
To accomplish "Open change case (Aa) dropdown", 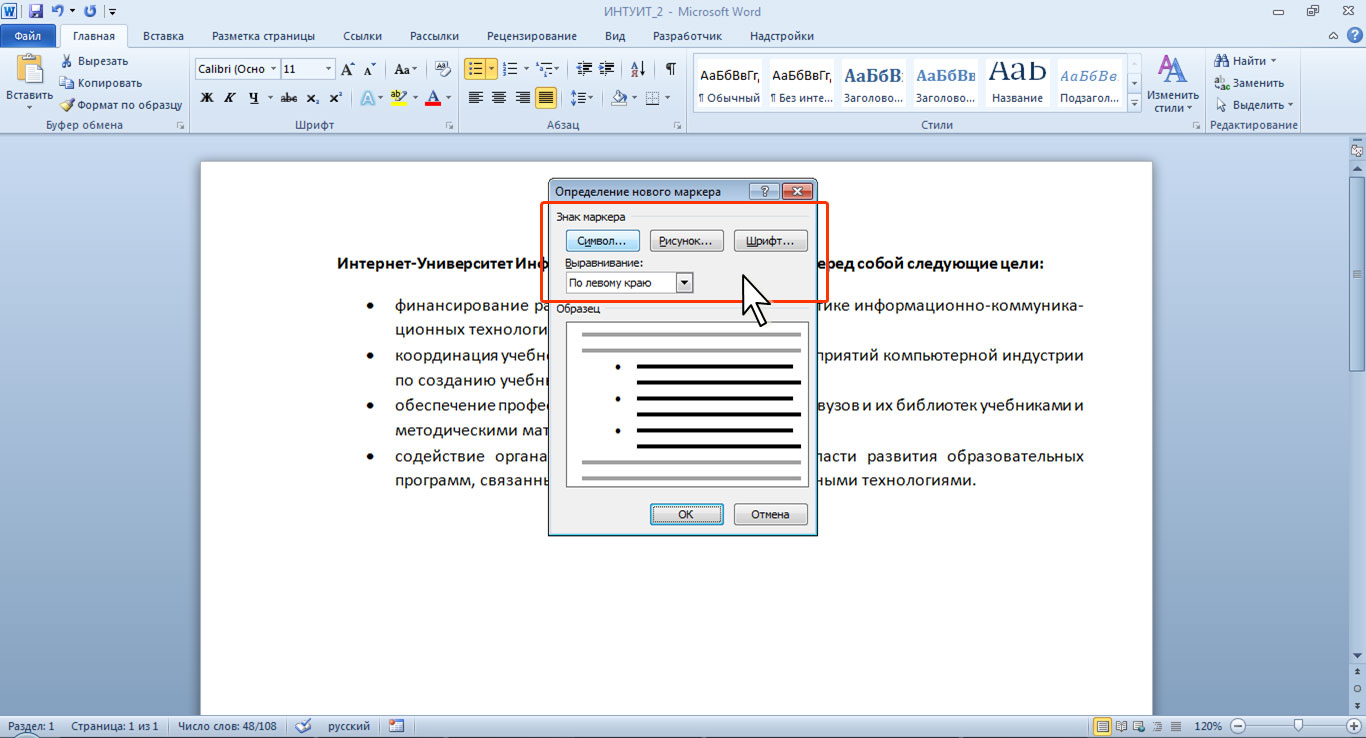I will (405, 69).
